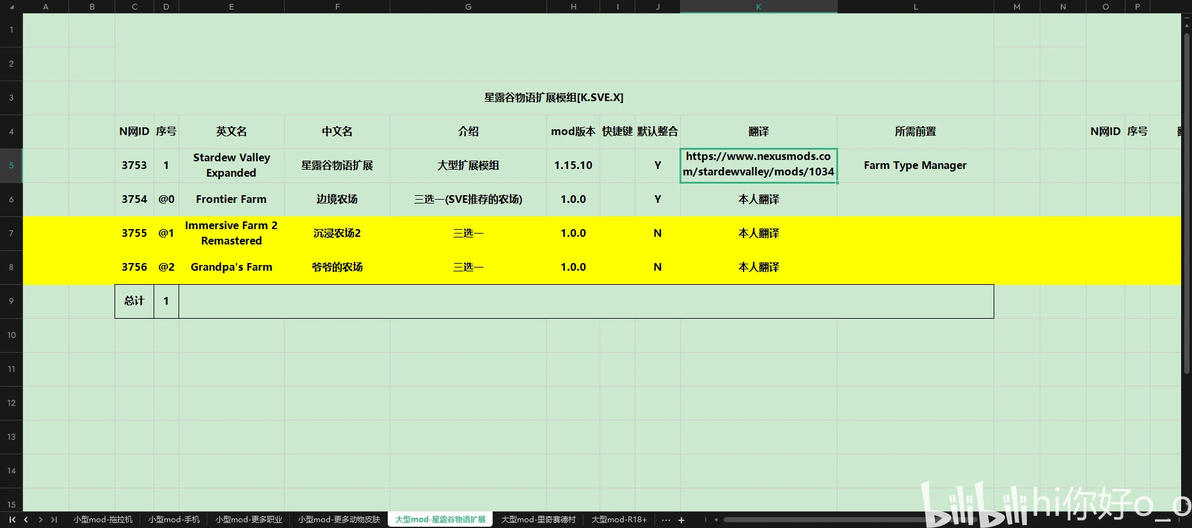
Task: Click the 序号 cell @2
Action: (166, 267)
